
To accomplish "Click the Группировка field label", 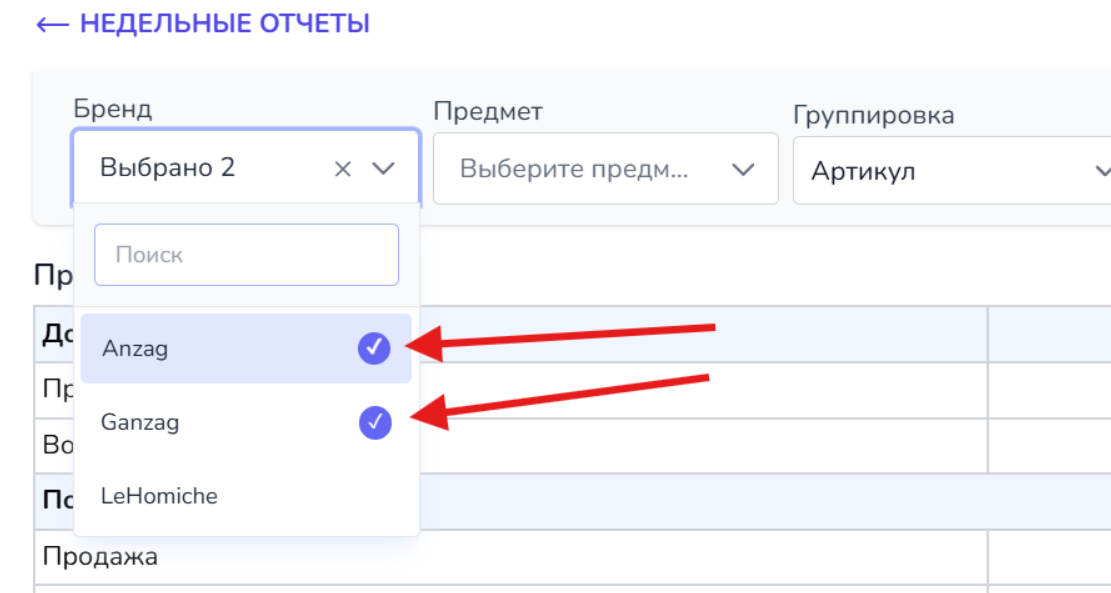I will tap(873, 115).
